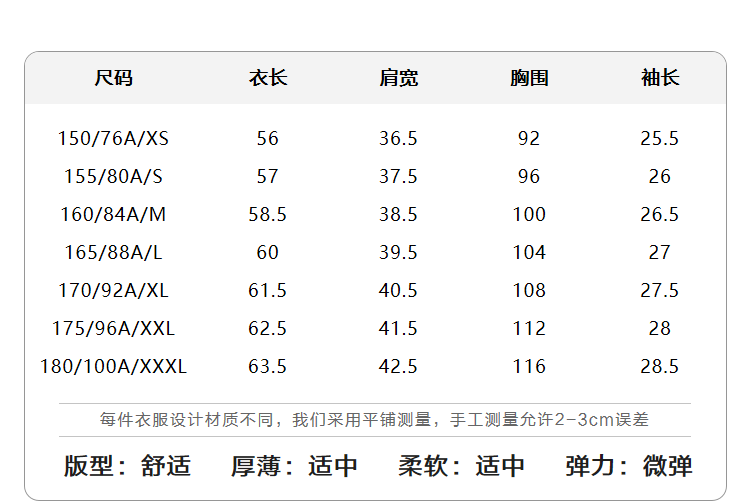Viewport: 750px width, 501px height.
Task: Click 衣长 value 56 for XS
Action: 267,139
